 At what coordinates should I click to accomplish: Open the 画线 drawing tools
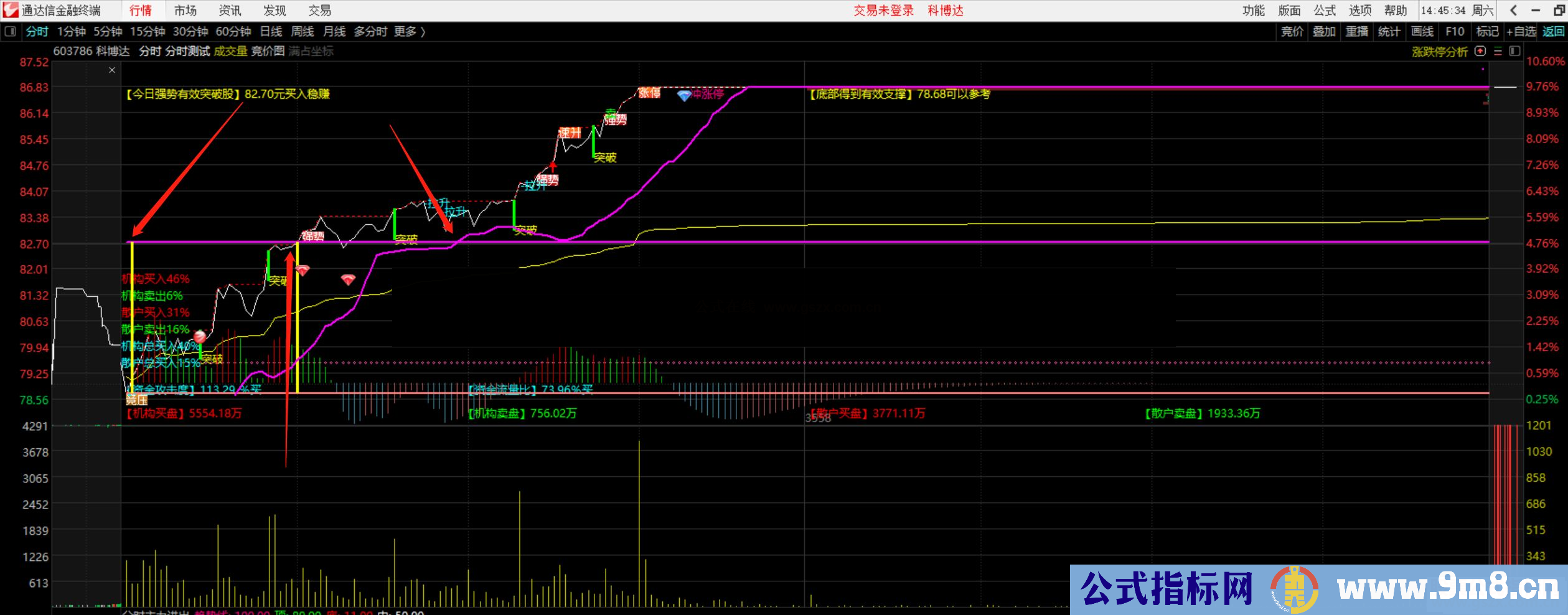pos(1422,32)
